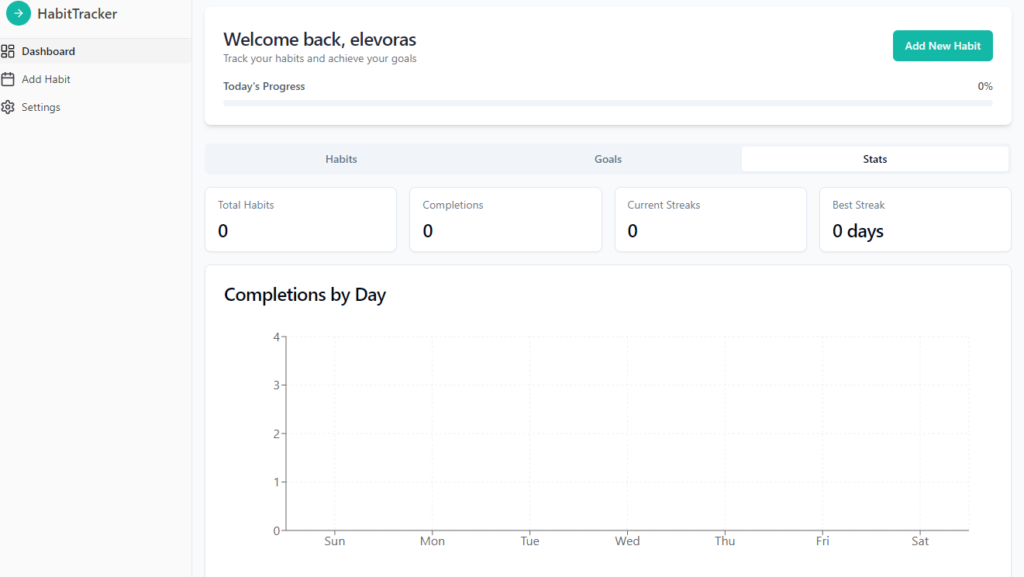Select the Stats tab

875,159
